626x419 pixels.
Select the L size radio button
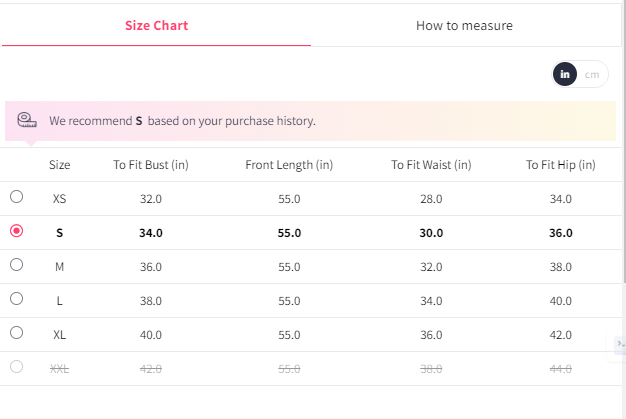click(16, 298)
